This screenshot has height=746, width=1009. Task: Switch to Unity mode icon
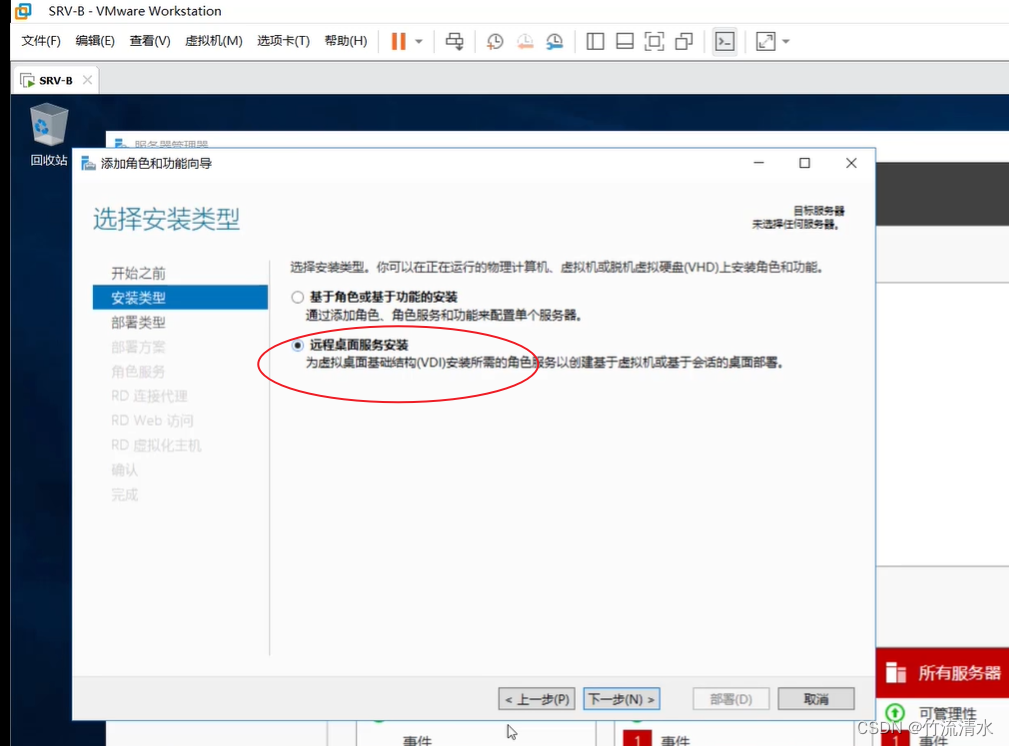coord(684,41)
